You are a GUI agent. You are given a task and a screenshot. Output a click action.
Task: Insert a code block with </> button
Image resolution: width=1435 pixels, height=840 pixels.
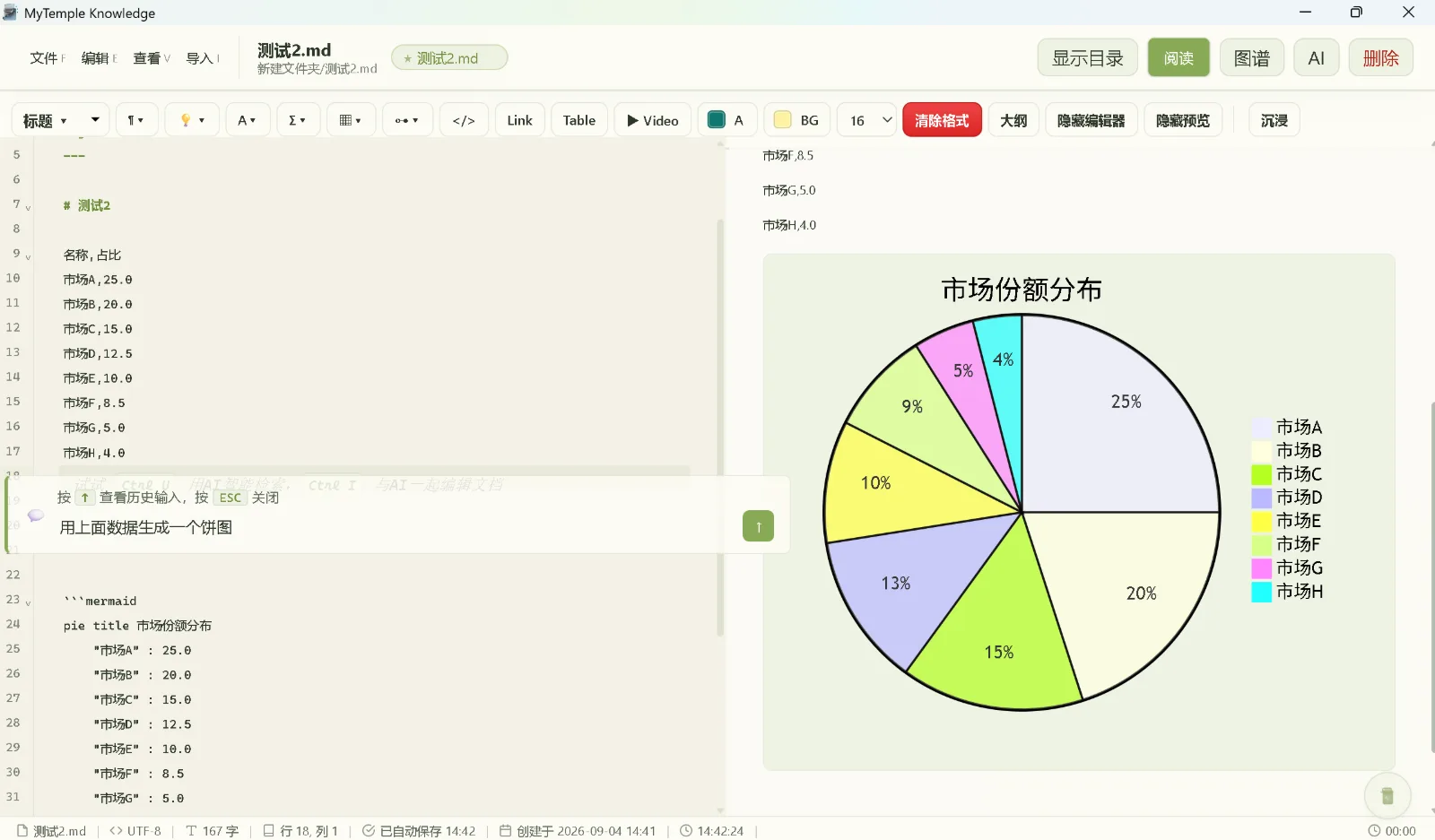pos(464,120)
